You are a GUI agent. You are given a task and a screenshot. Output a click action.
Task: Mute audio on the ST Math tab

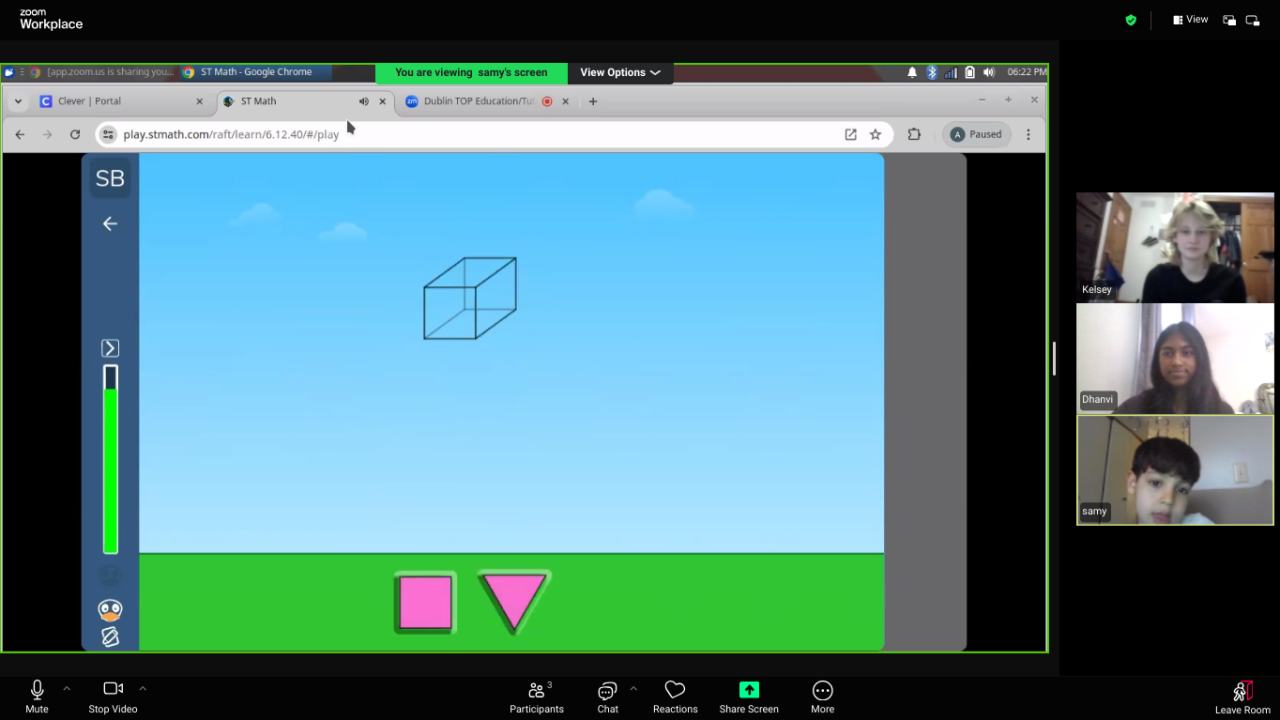coord(364,101)
